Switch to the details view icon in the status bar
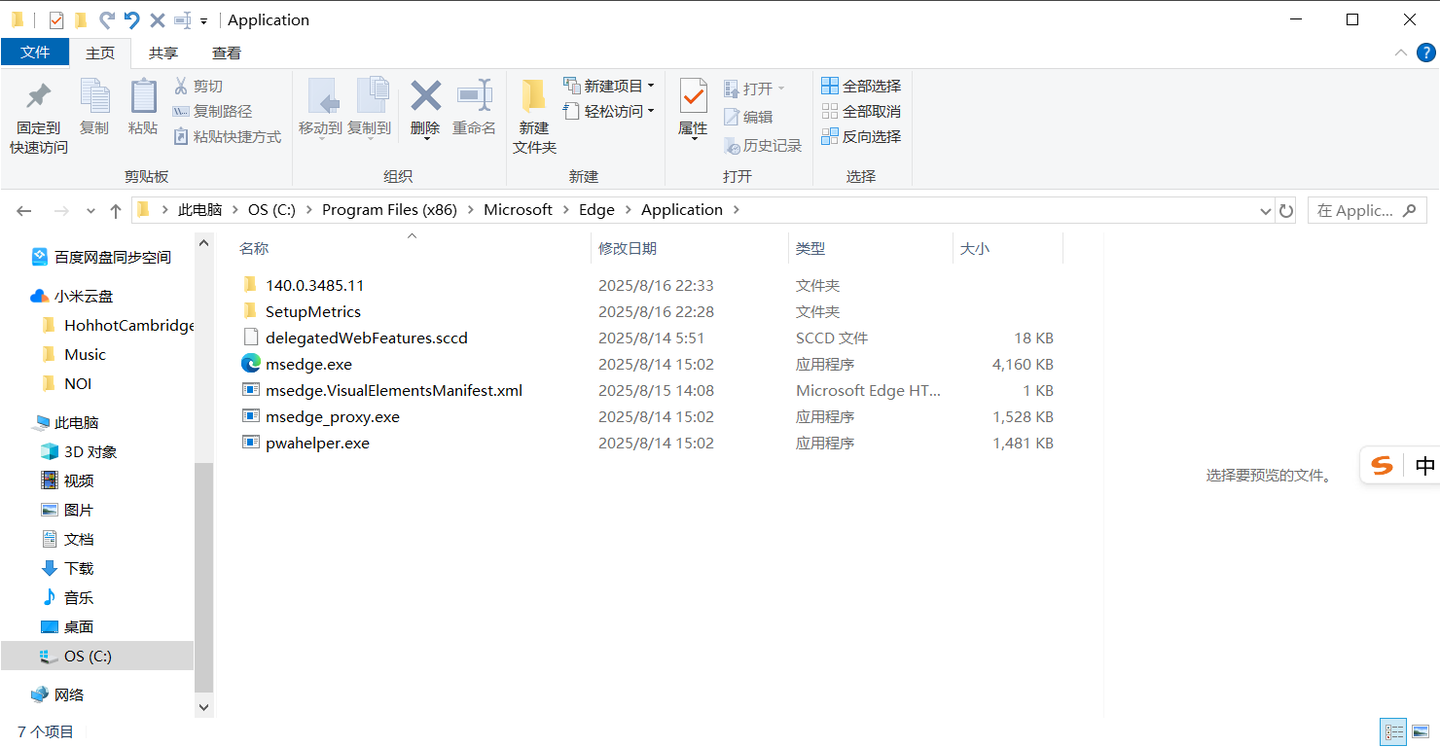This screenshot has height=747, width=1440. click(1393, 732)
